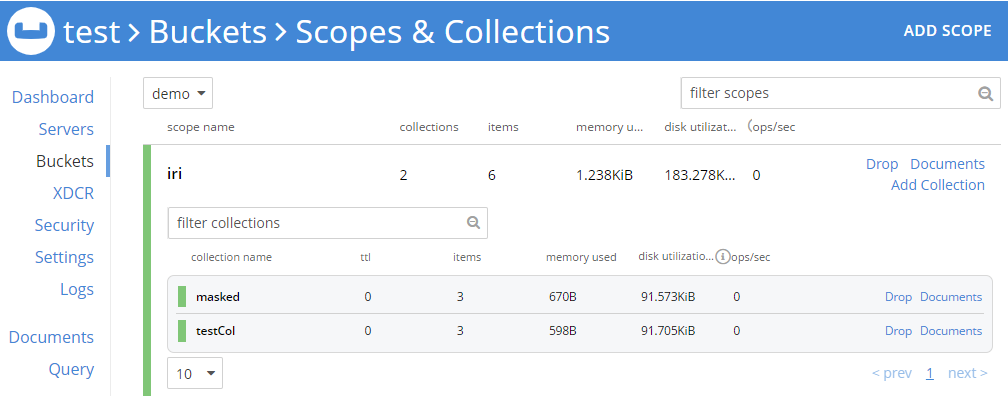
Task: Click green status bar of masked collection
Action: pyautogui.click(x=182, y=297)
